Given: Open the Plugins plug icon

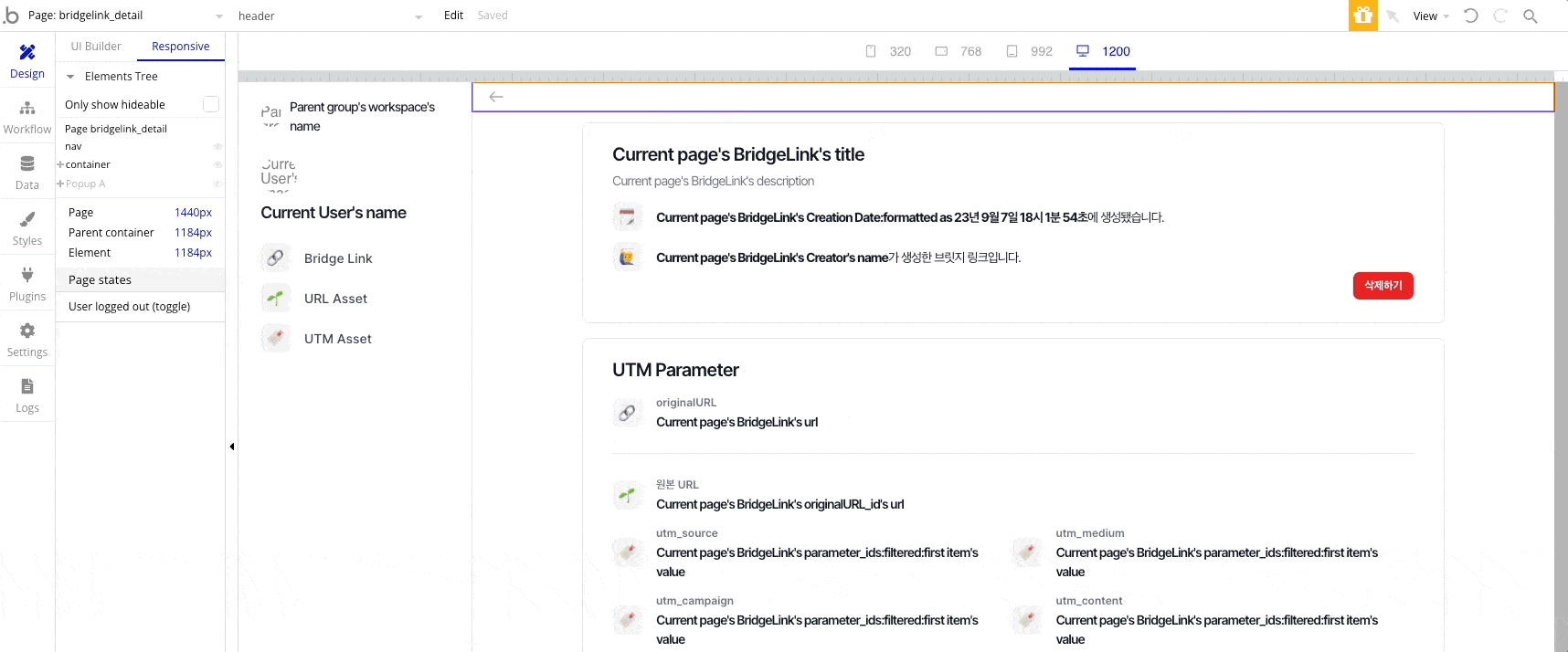Looking at the screenshot, I should point(27,275).
